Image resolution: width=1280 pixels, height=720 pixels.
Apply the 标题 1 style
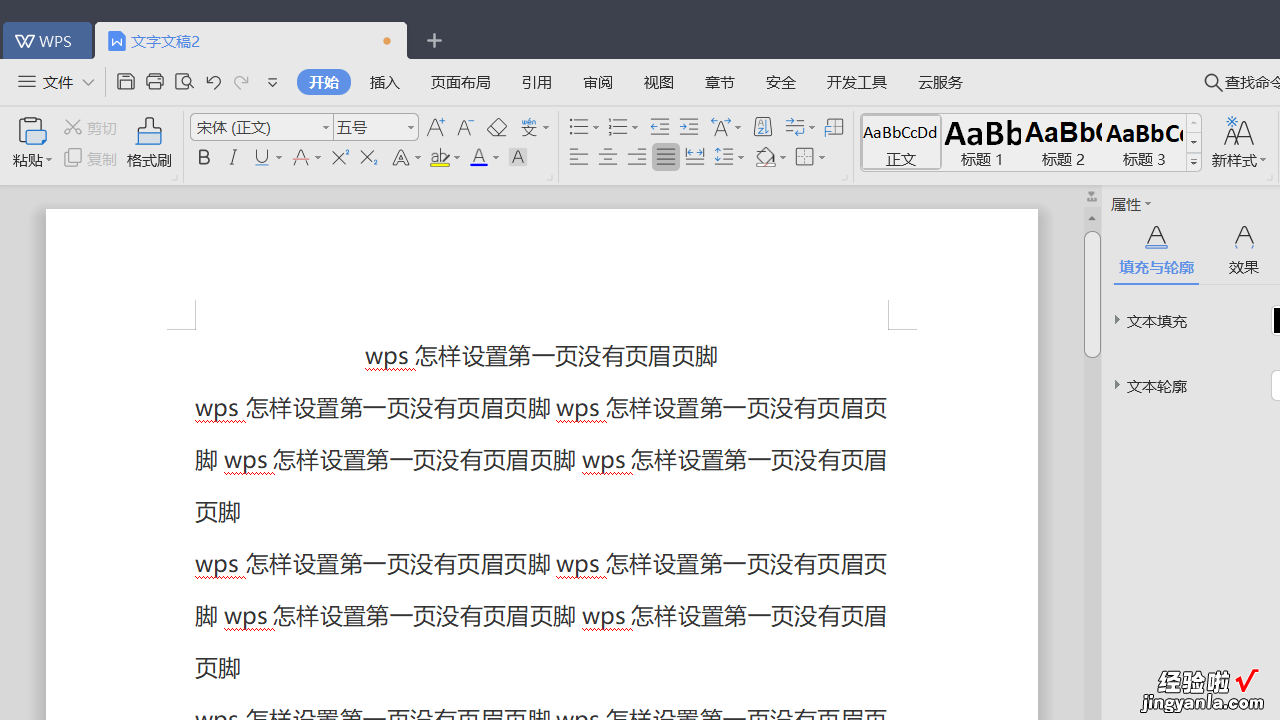click(982, 142)
